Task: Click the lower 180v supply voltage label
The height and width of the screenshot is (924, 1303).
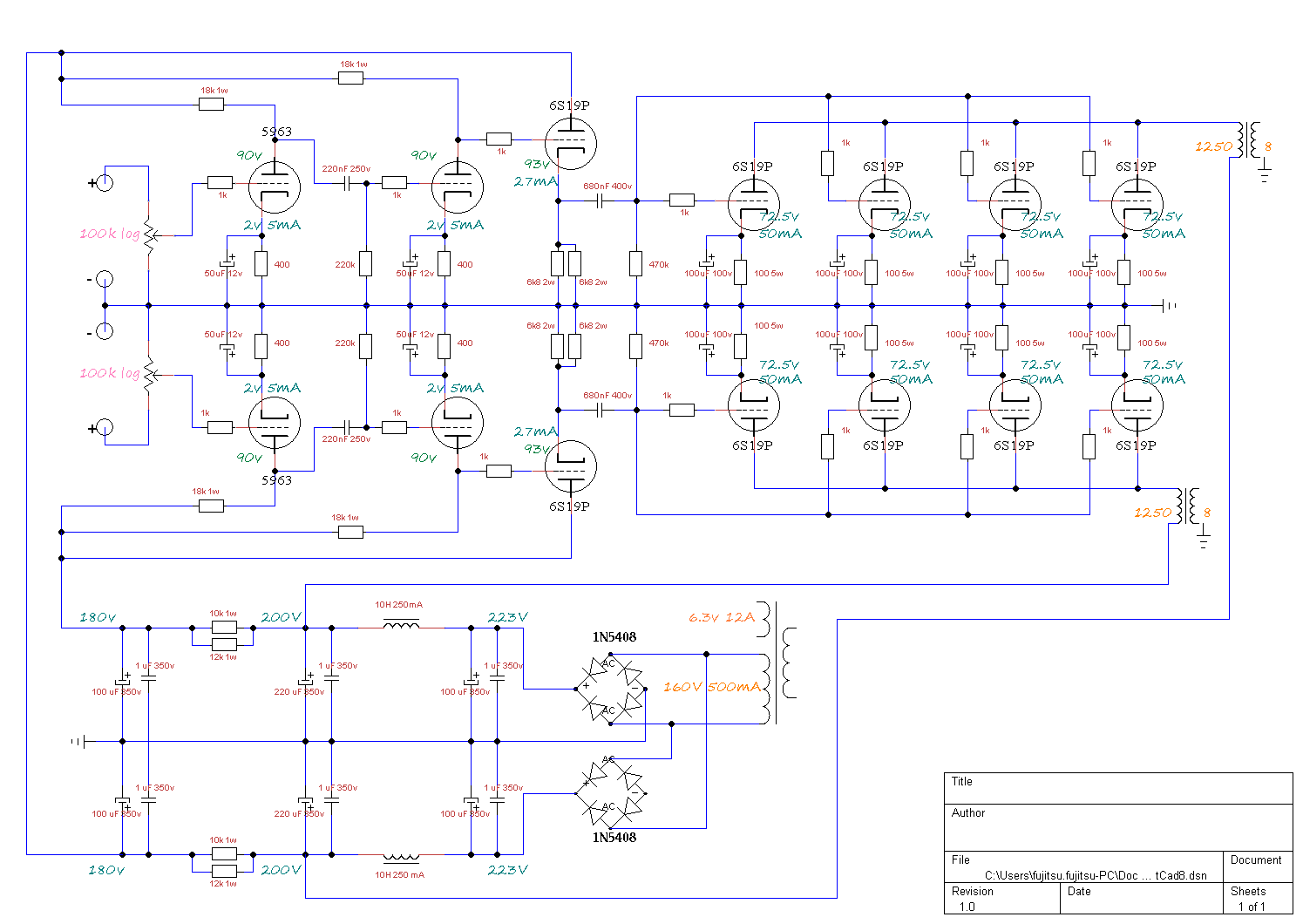Action: 106,870
